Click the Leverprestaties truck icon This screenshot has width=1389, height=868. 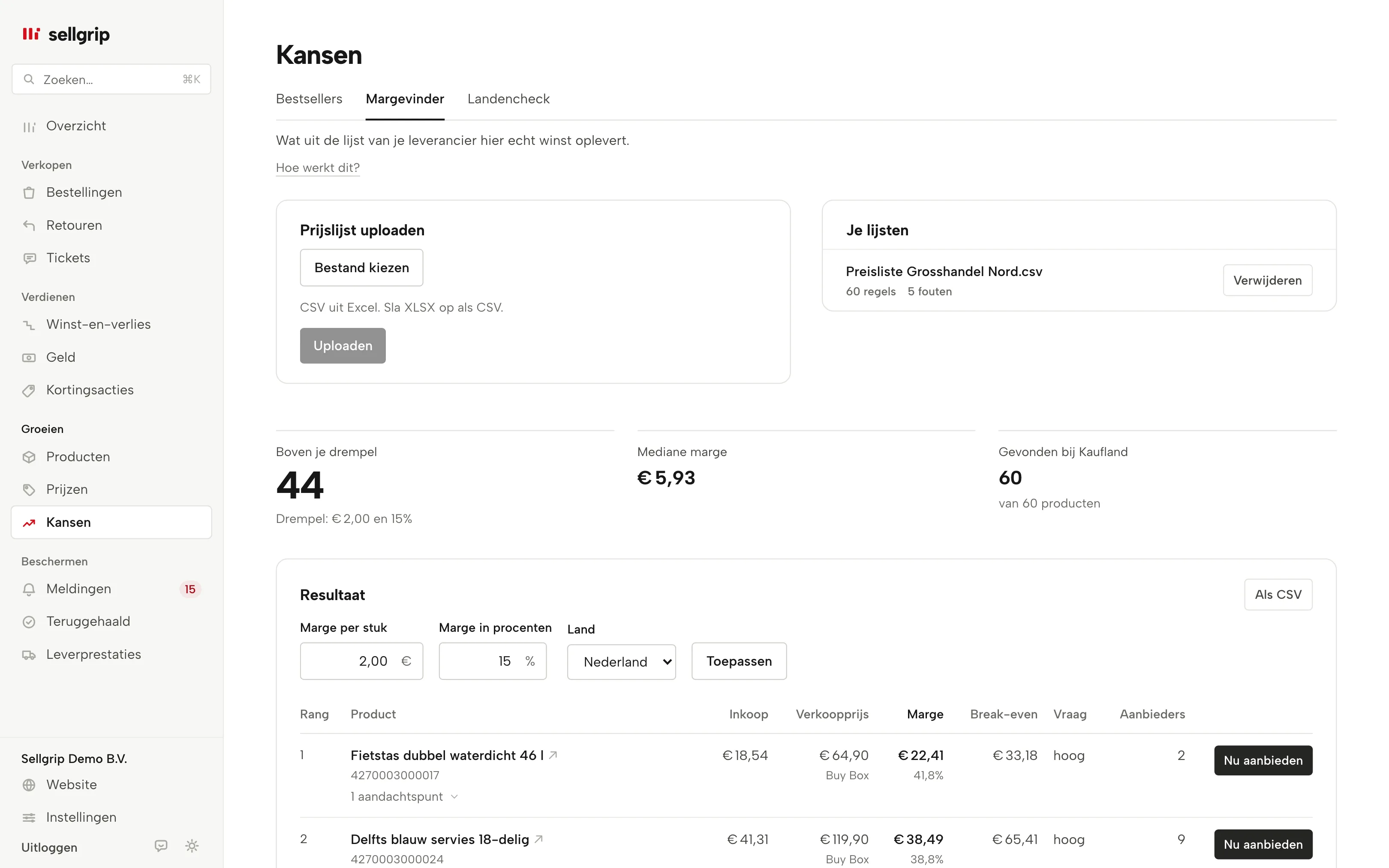pos(29,655)
